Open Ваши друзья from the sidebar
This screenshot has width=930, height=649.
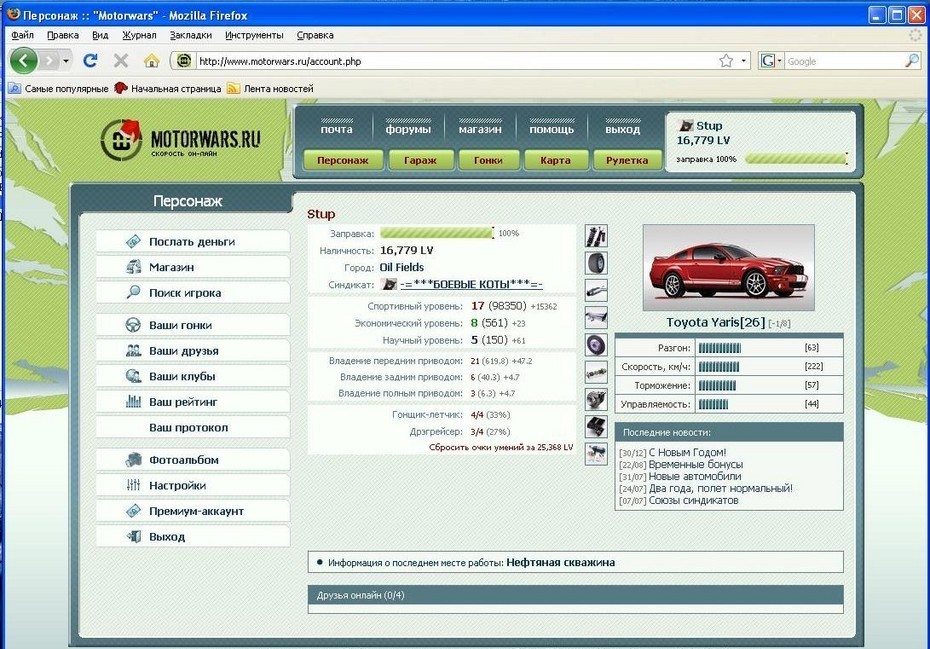(x=193, y=351)
